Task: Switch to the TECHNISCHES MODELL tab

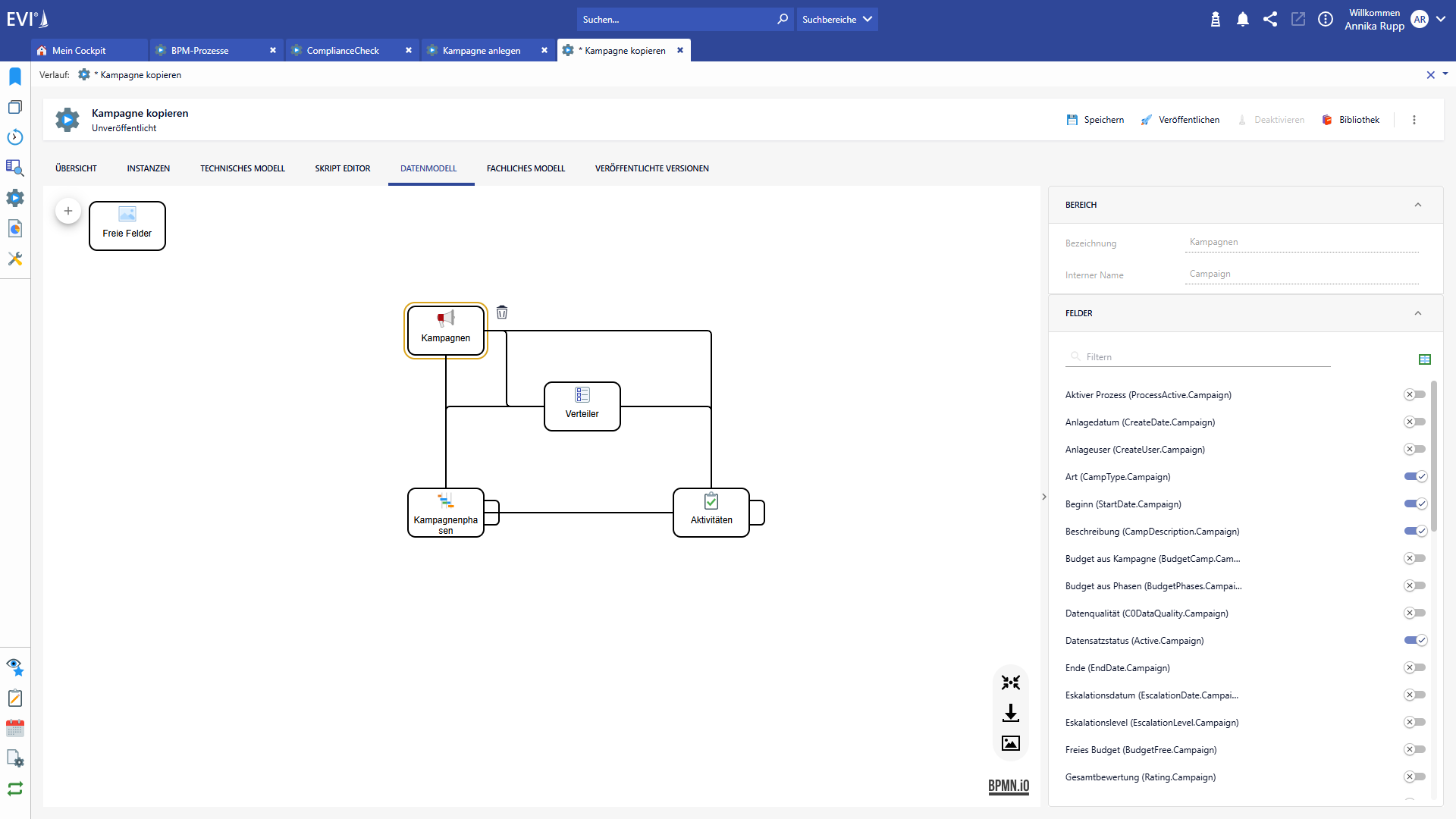Action: 242,168
